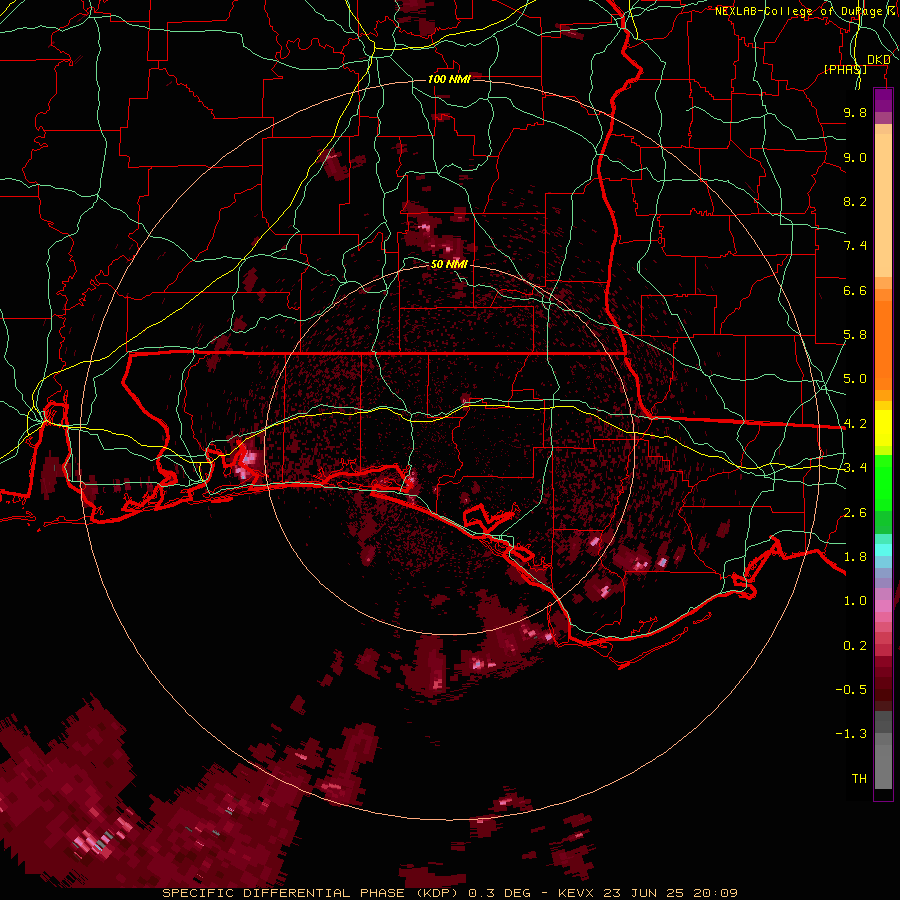
Task: Click the purple top color bar segment
Action: 883,100
